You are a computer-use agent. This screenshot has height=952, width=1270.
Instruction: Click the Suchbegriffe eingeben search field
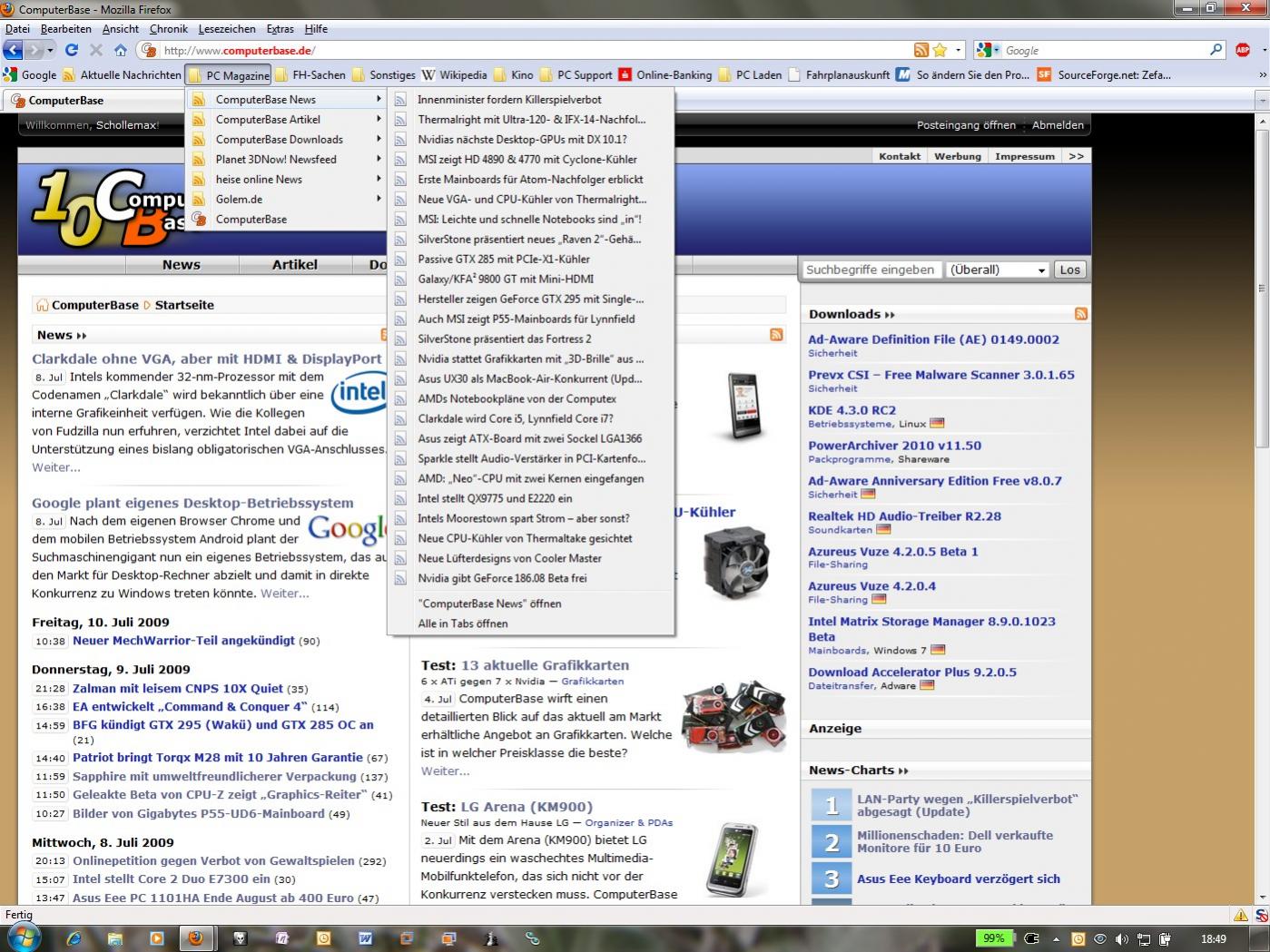(871, 270)
